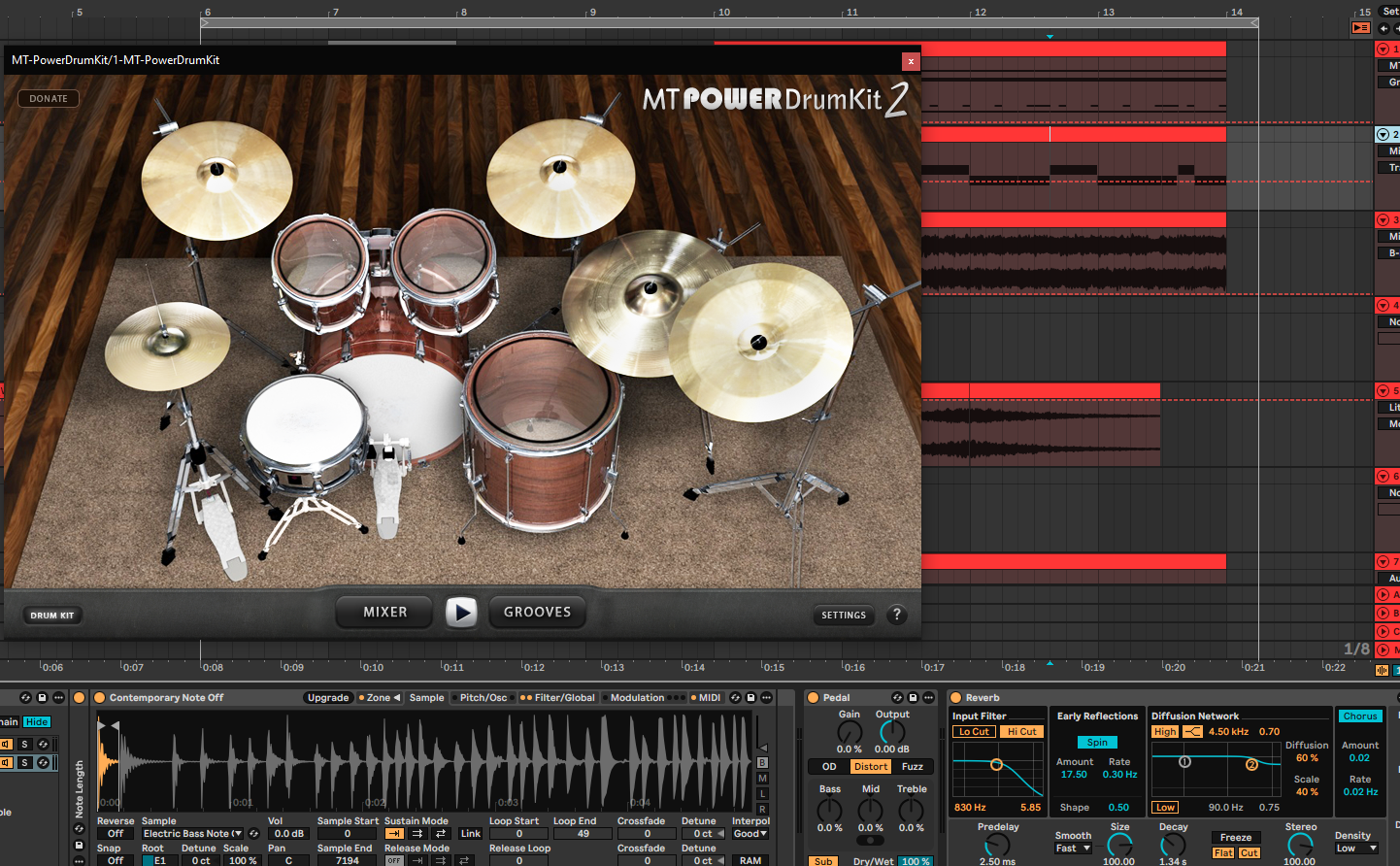Expand the Smooth mode dropdown

(1073, 849)
